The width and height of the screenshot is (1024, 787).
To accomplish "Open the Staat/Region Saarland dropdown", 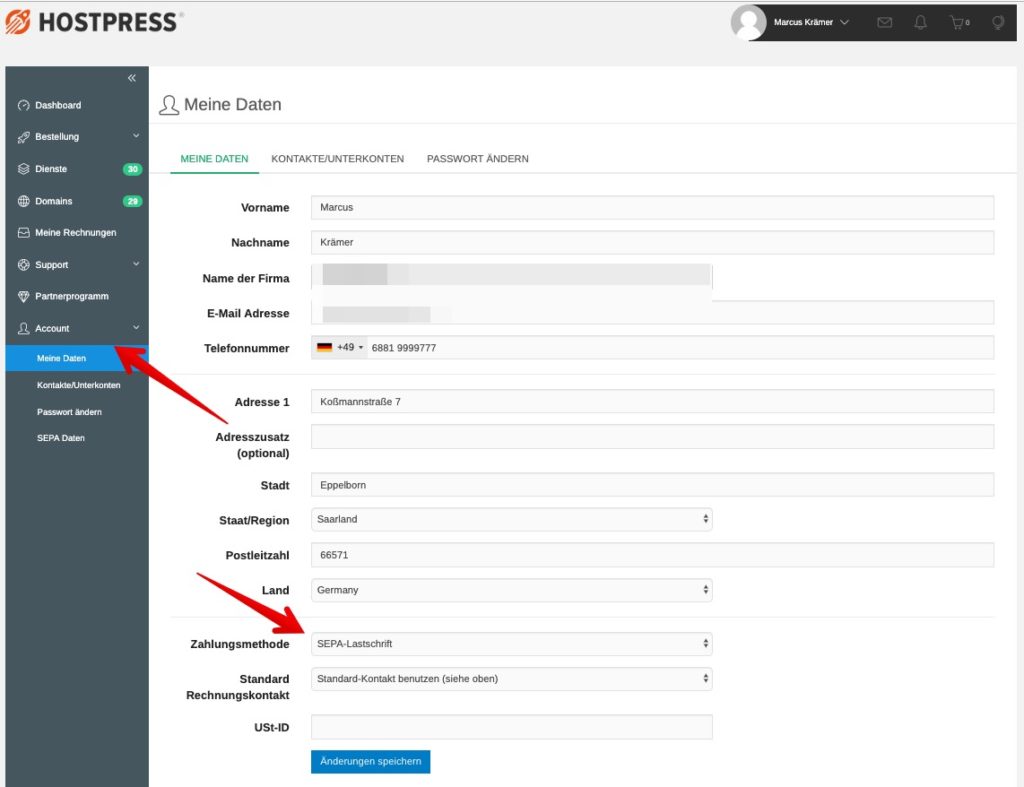I will pos(511,519).
